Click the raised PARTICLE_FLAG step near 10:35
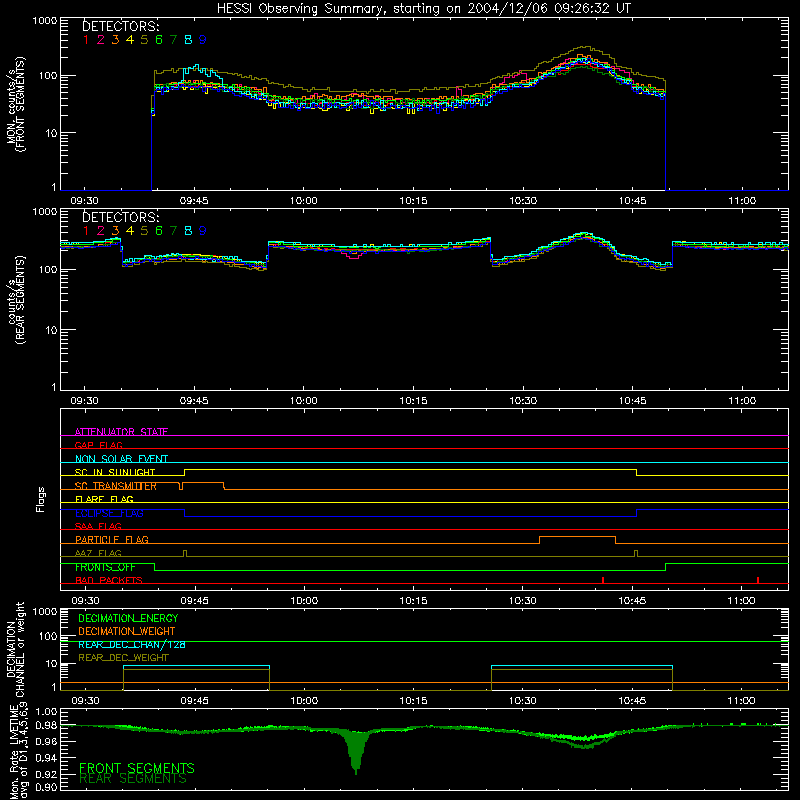Image resolution: width=800 pixels, height=800 pixels. 577,537
